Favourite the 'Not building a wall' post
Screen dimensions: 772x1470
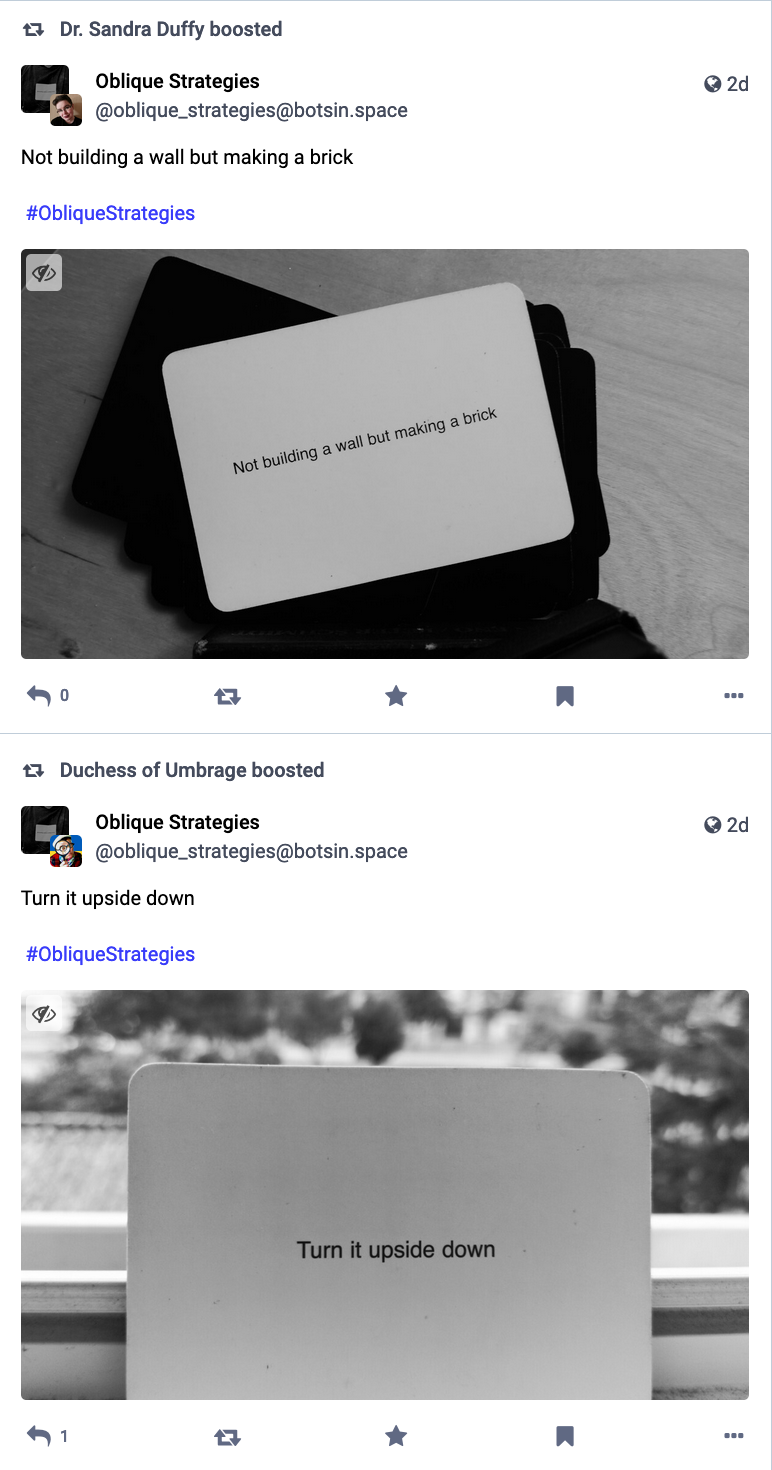point(396,696)
